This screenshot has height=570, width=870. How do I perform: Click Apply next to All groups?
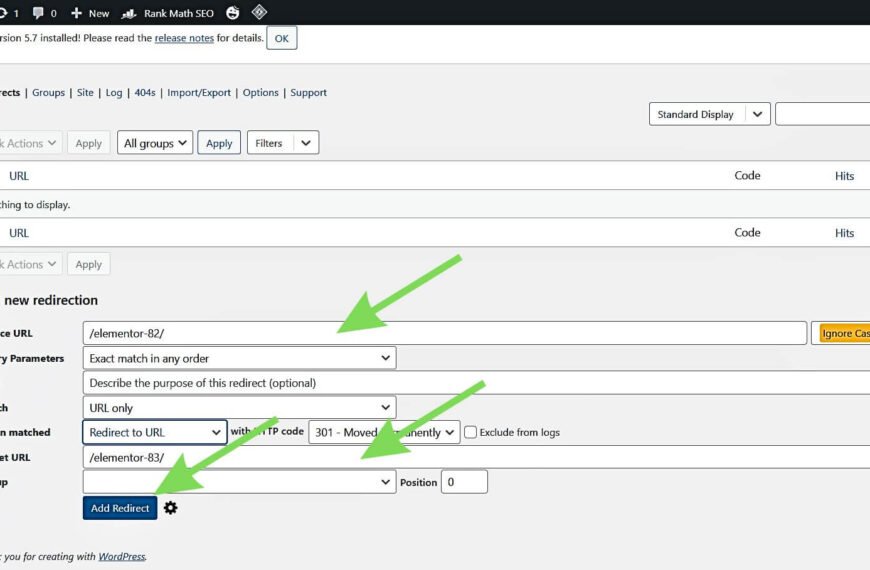tap(219, 143)
